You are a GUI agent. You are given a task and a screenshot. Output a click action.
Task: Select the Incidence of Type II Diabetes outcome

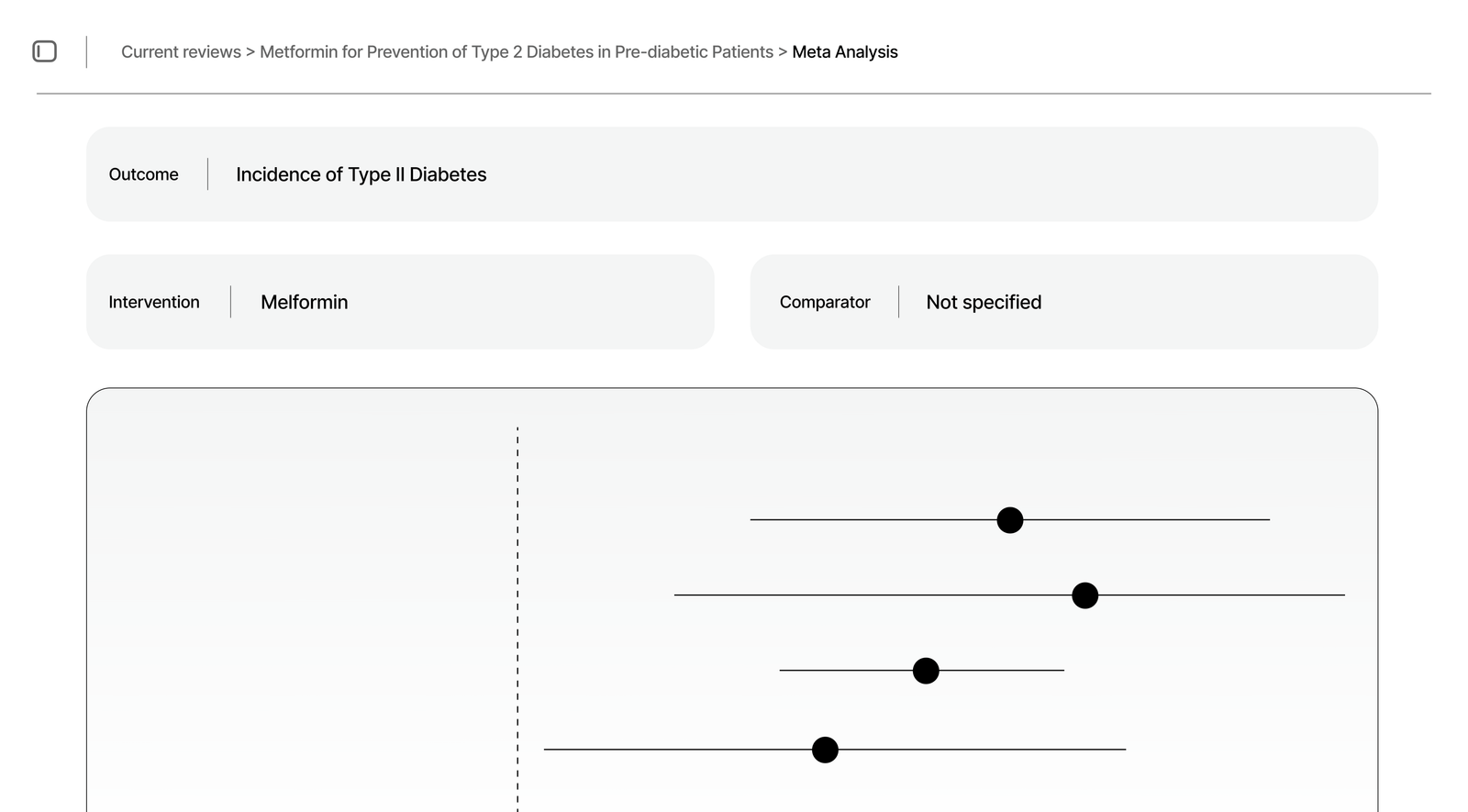click(360, 173)
